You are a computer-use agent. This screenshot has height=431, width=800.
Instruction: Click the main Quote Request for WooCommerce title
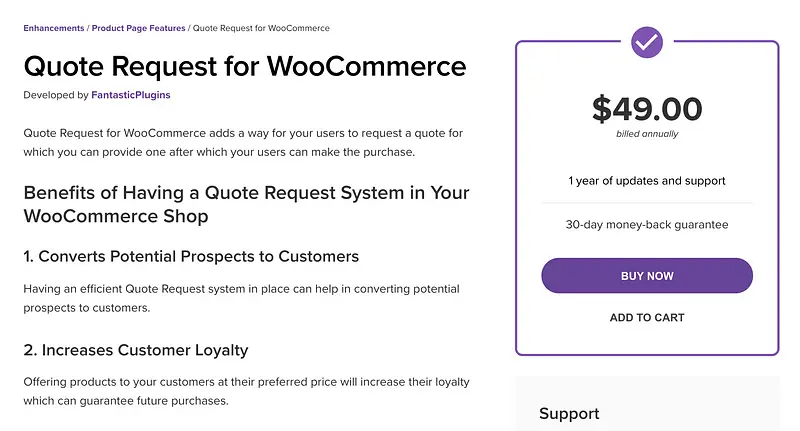(x=245, y=67)
